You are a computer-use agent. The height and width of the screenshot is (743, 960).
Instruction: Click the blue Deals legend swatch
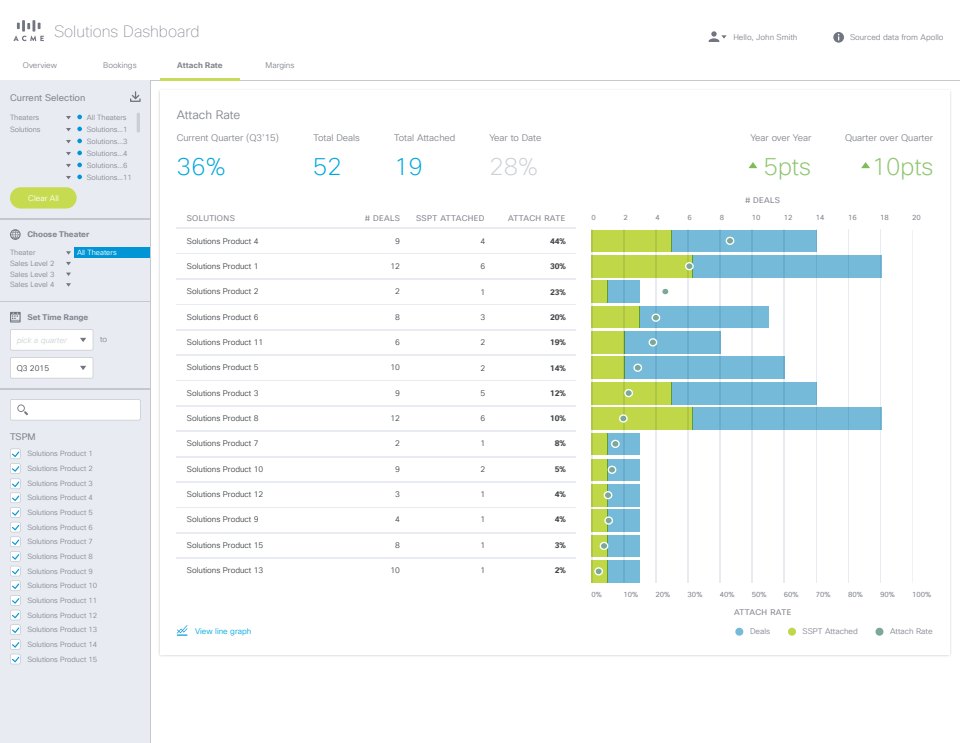(739, 631)
